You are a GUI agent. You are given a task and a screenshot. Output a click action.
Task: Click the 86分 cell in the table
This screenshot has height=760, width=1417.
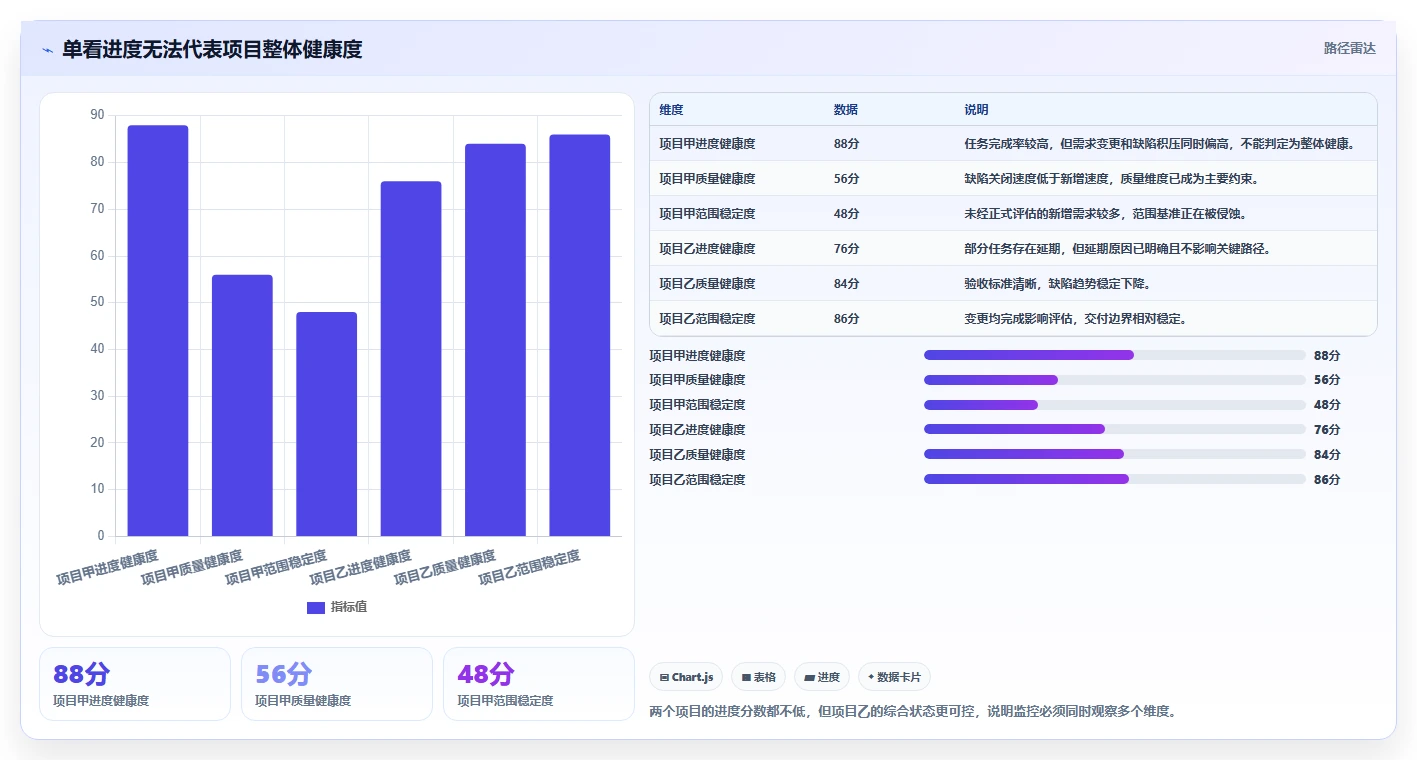point(846,319)
